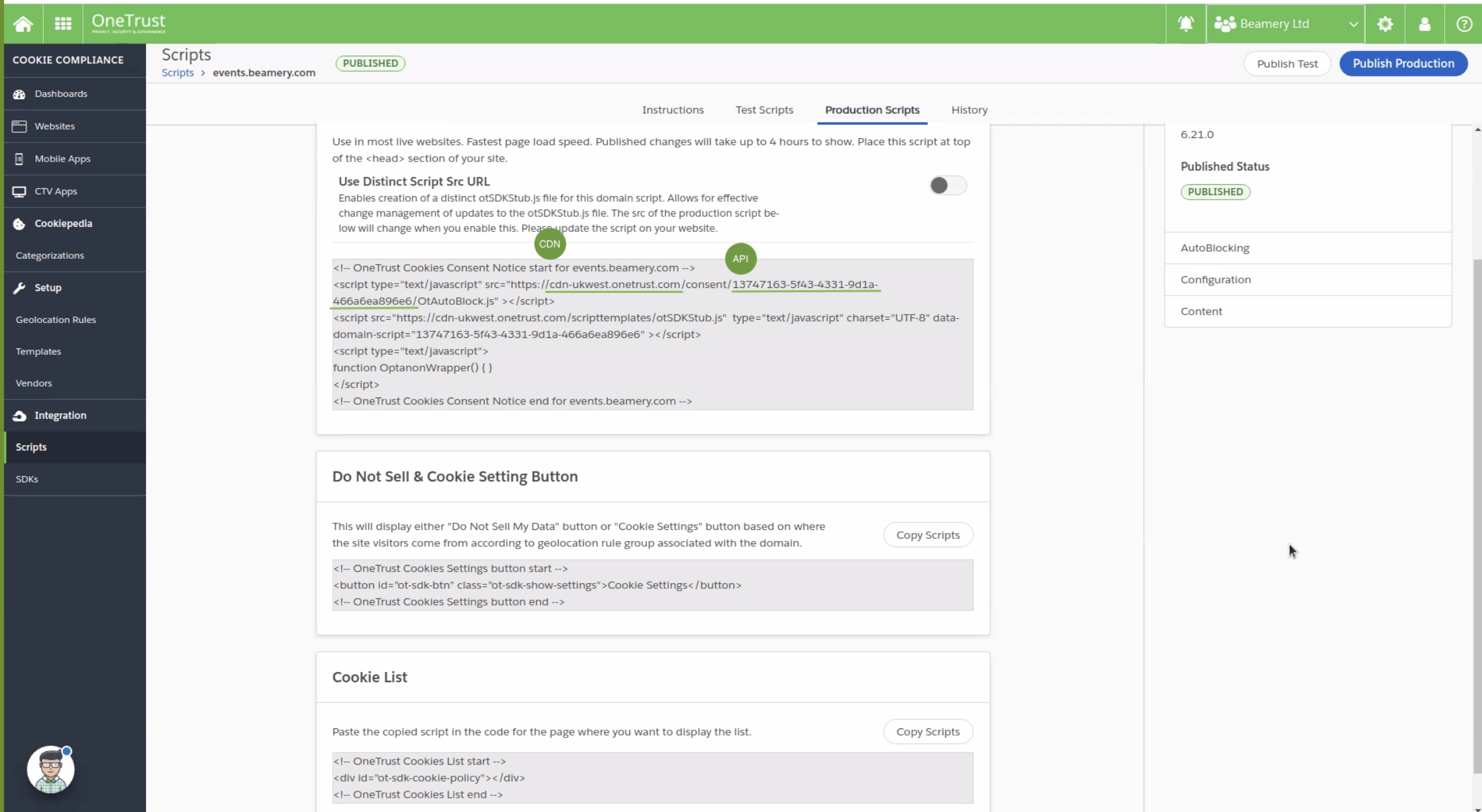
Task: Click the page vertical scrollbar
Action: point(1477,516)
